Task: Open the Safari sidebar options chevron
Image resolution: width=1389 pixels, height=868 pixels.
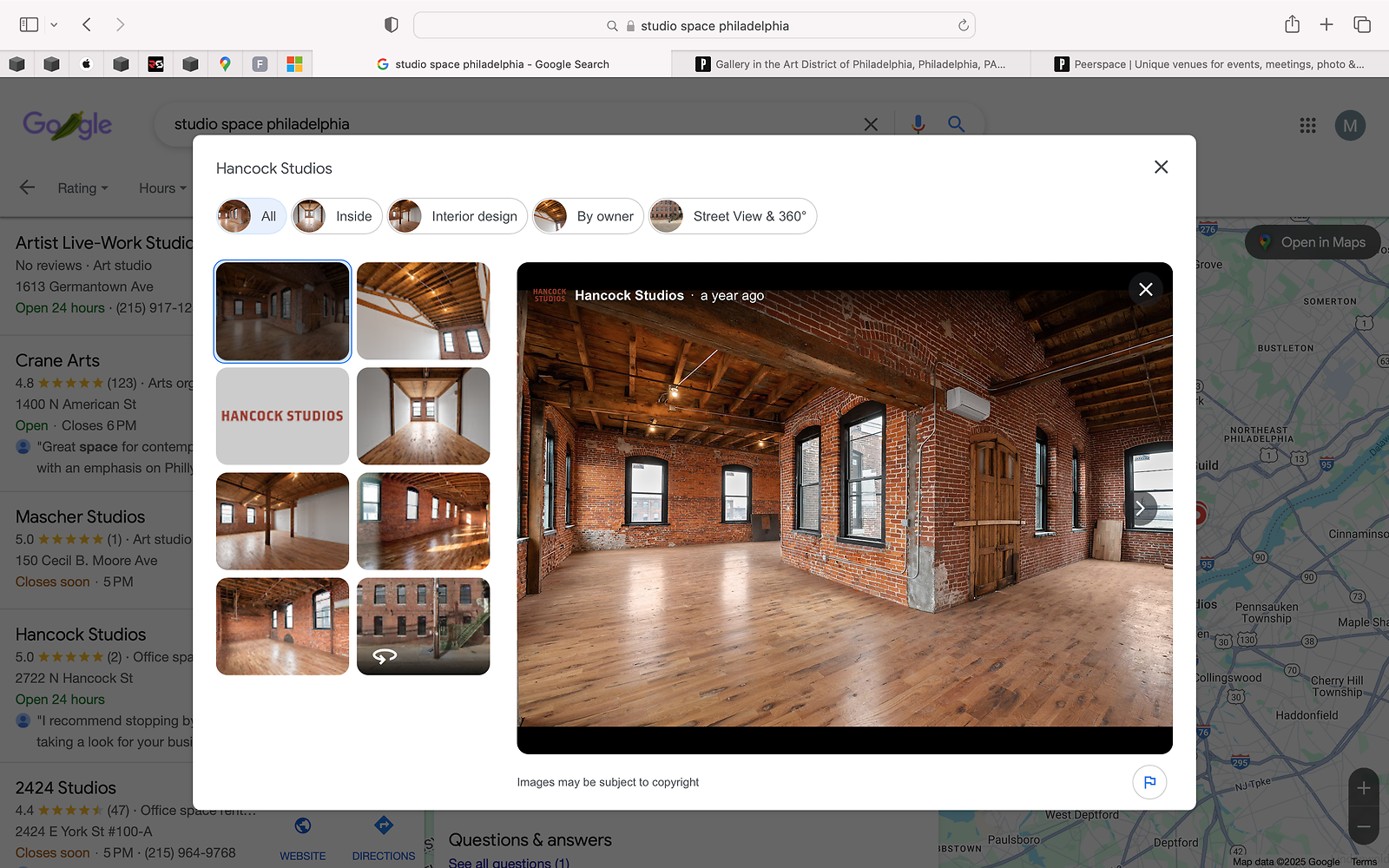Action: pos(54,25)
